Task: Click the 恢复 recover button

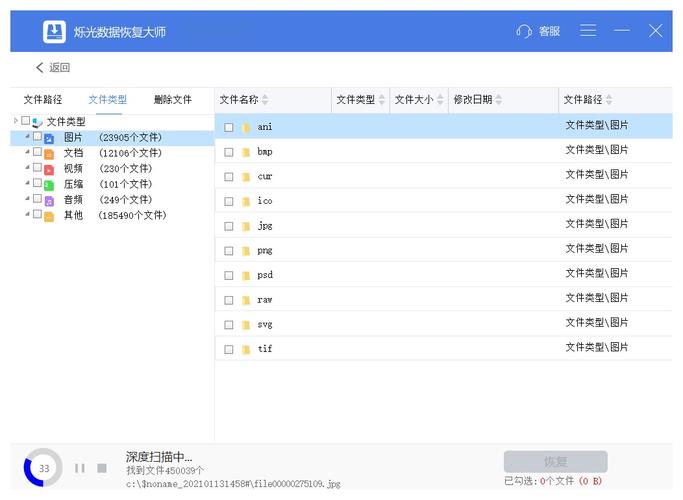Action: [555, 462]
